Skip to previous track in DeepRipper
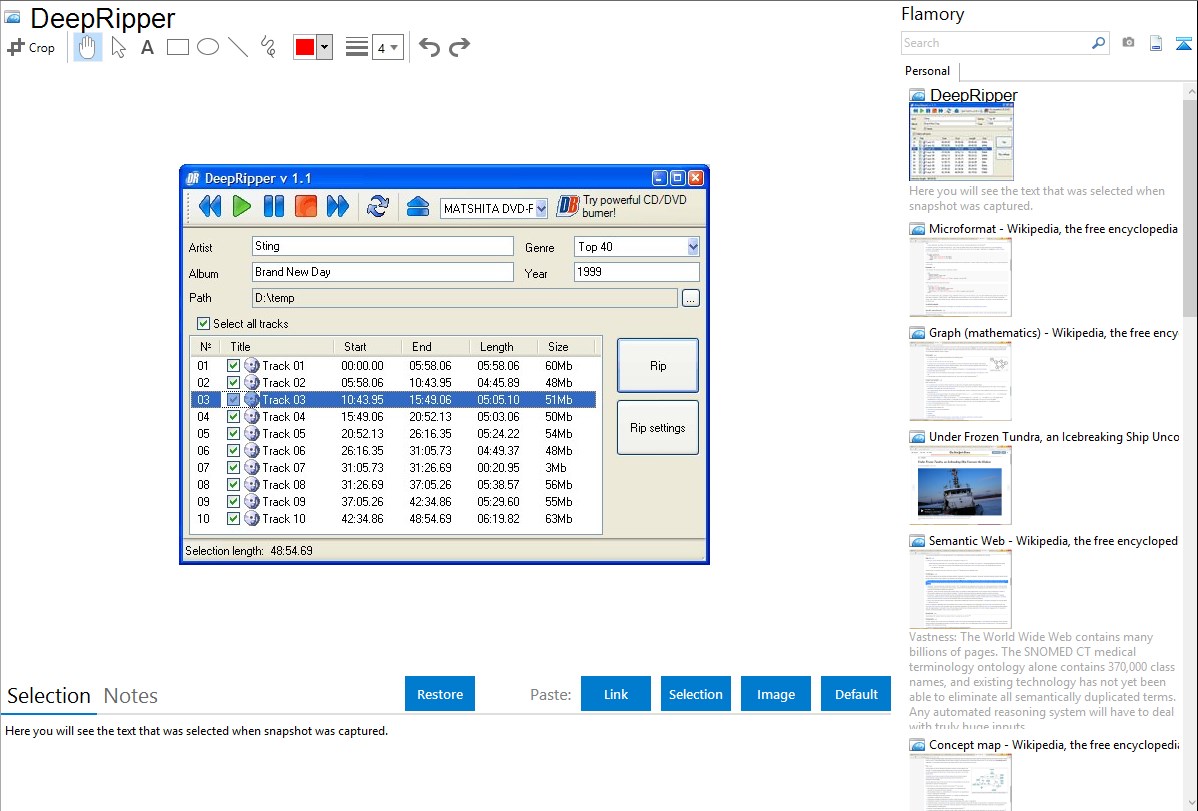The image size is (1198, 811). click(x=209, y=206)
